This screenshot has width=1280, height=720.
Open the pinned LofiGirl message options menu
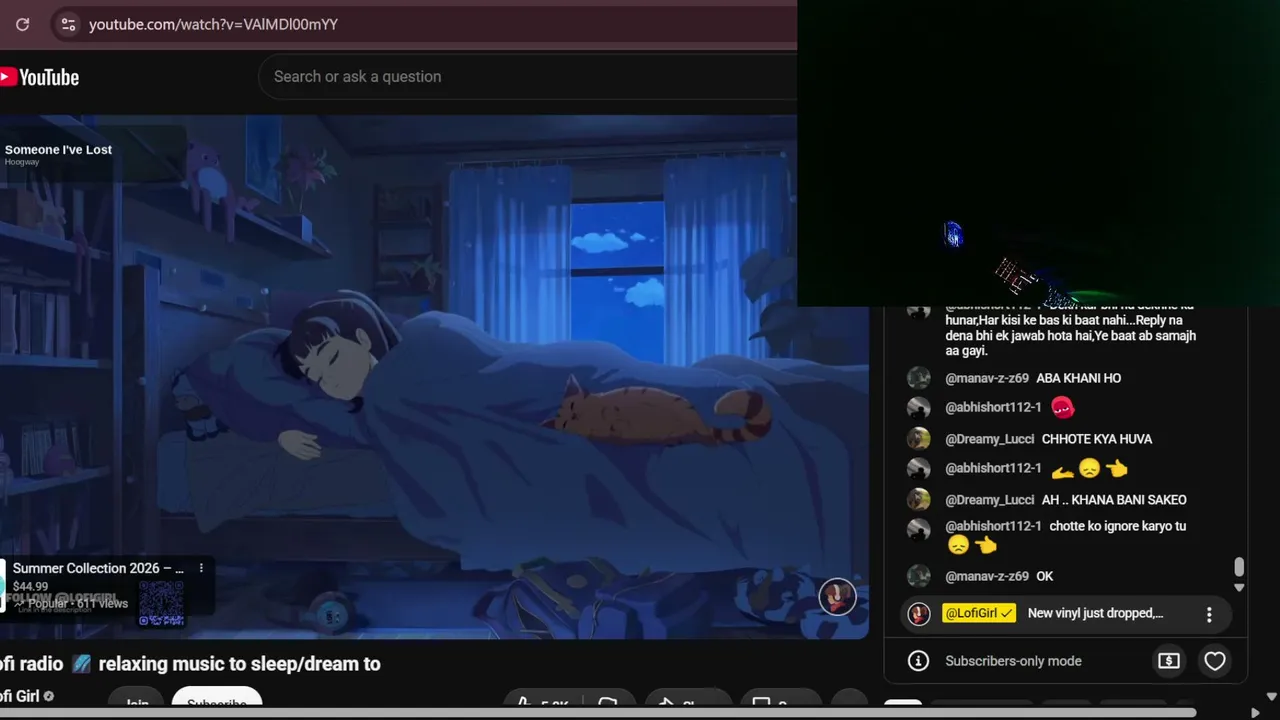point(1209,614)
